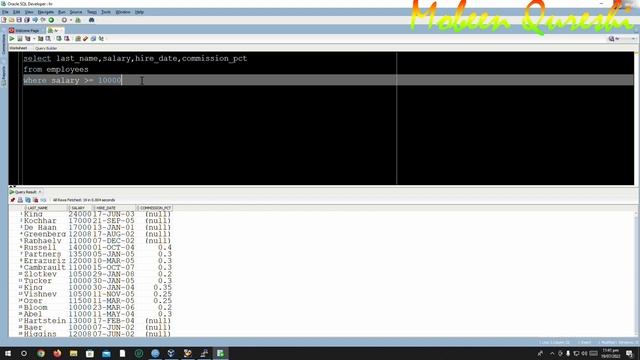The width and height of the screenshot is (640, 360).
Task: Click the New file icon in main toolbar
Action: pos(4,20)
